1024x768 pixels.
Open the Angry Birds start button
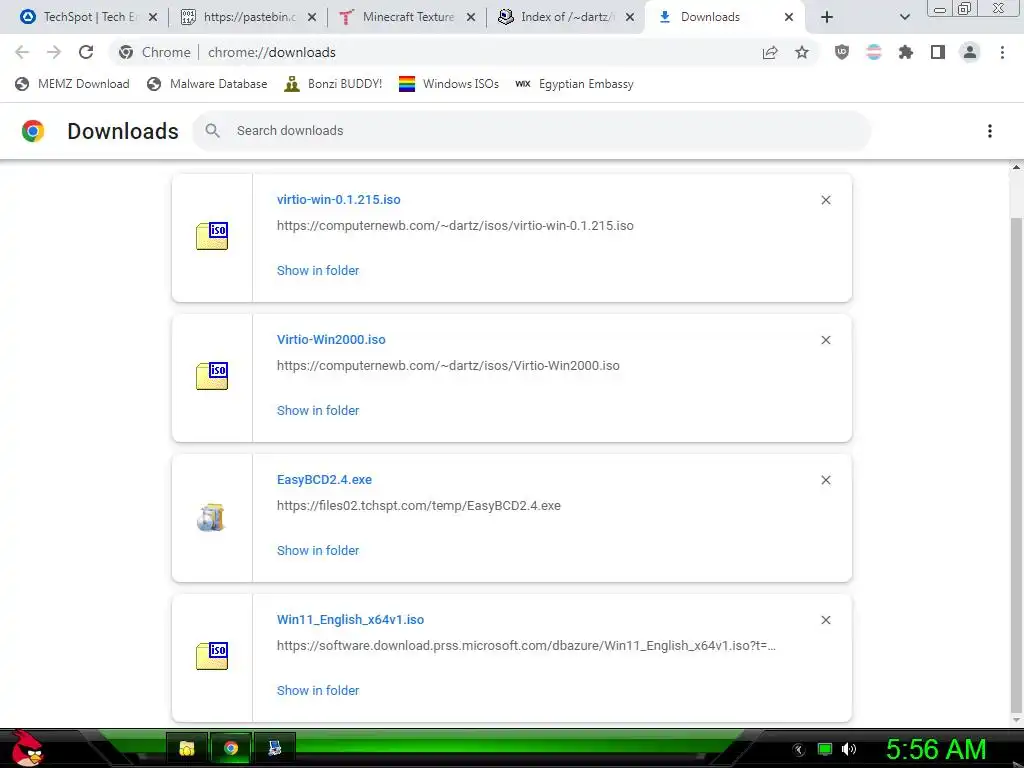point(27,748)
